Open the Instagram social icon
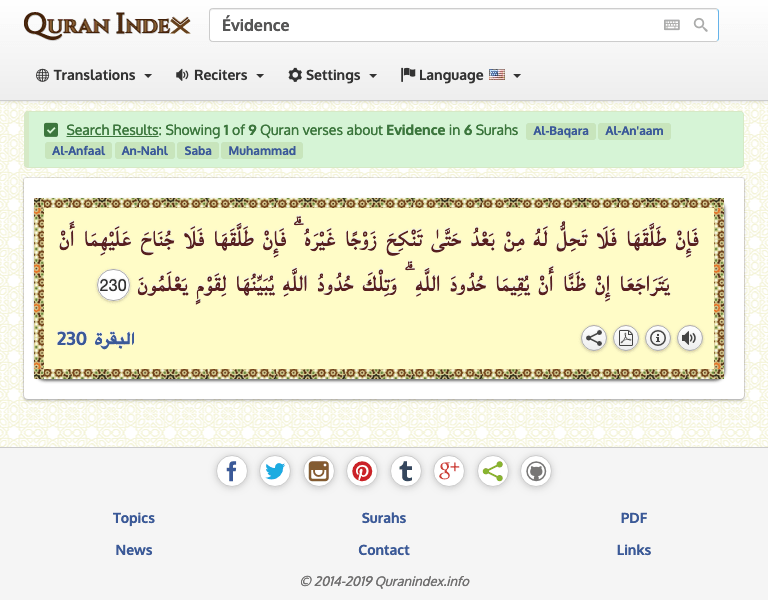Image resolution: width=768 pixels, height=600 pixels. pyautogui.click(x=319, y=471)
